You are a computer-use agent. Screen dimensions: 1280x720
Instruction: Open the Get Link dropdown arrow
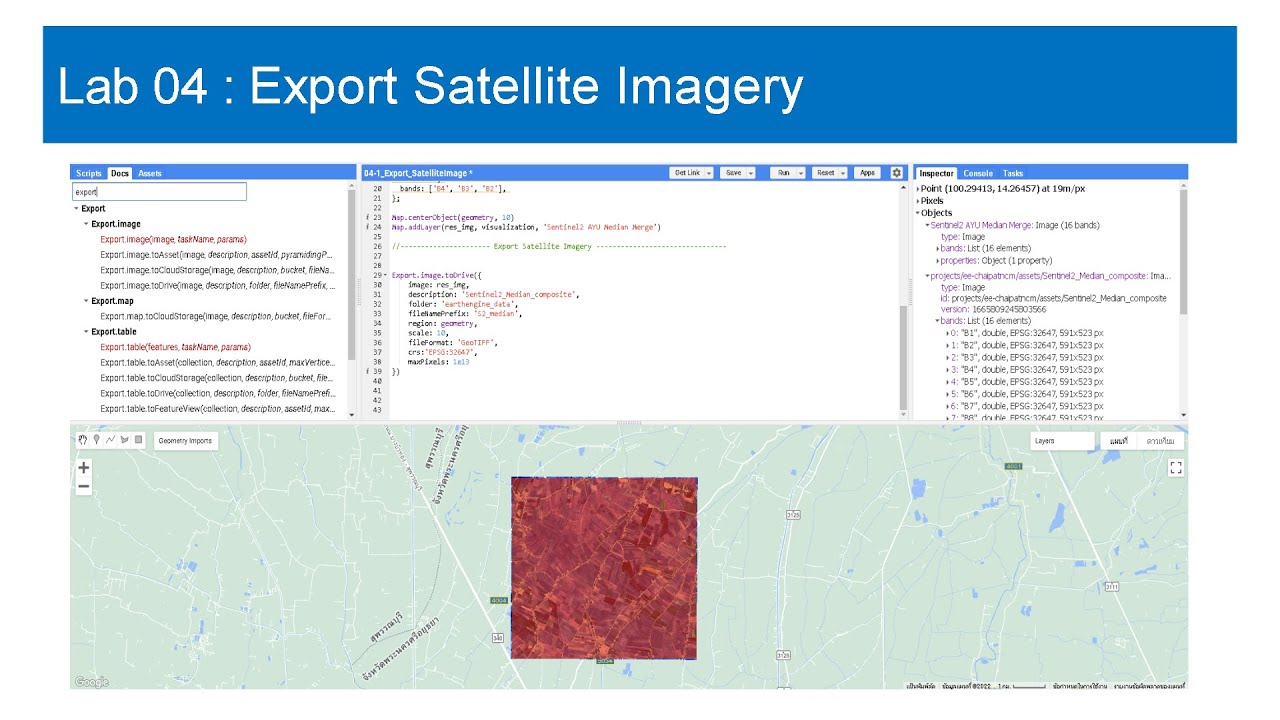pos(709,173)
